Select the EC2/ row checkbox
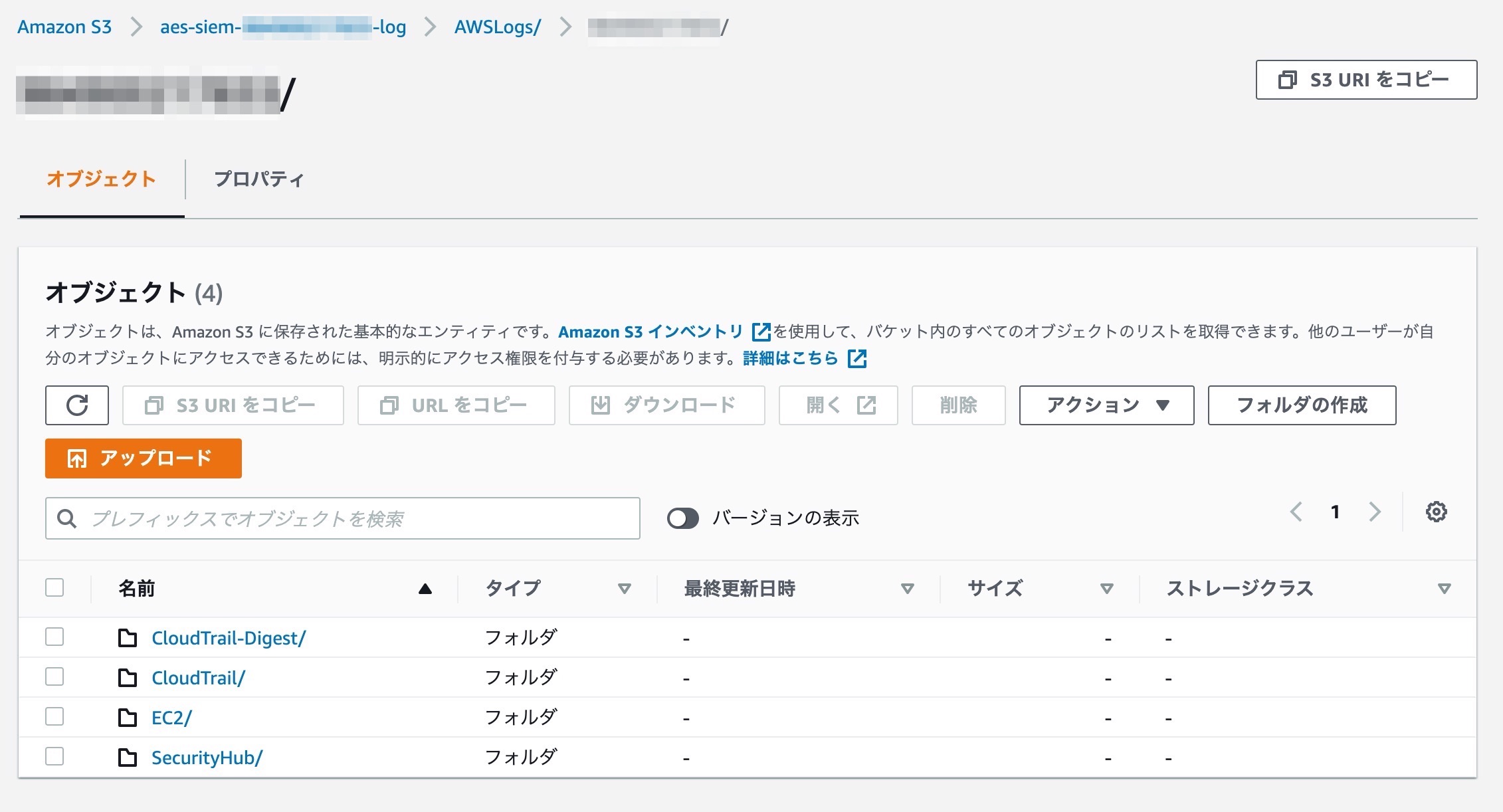 click(x=54, y=716)
